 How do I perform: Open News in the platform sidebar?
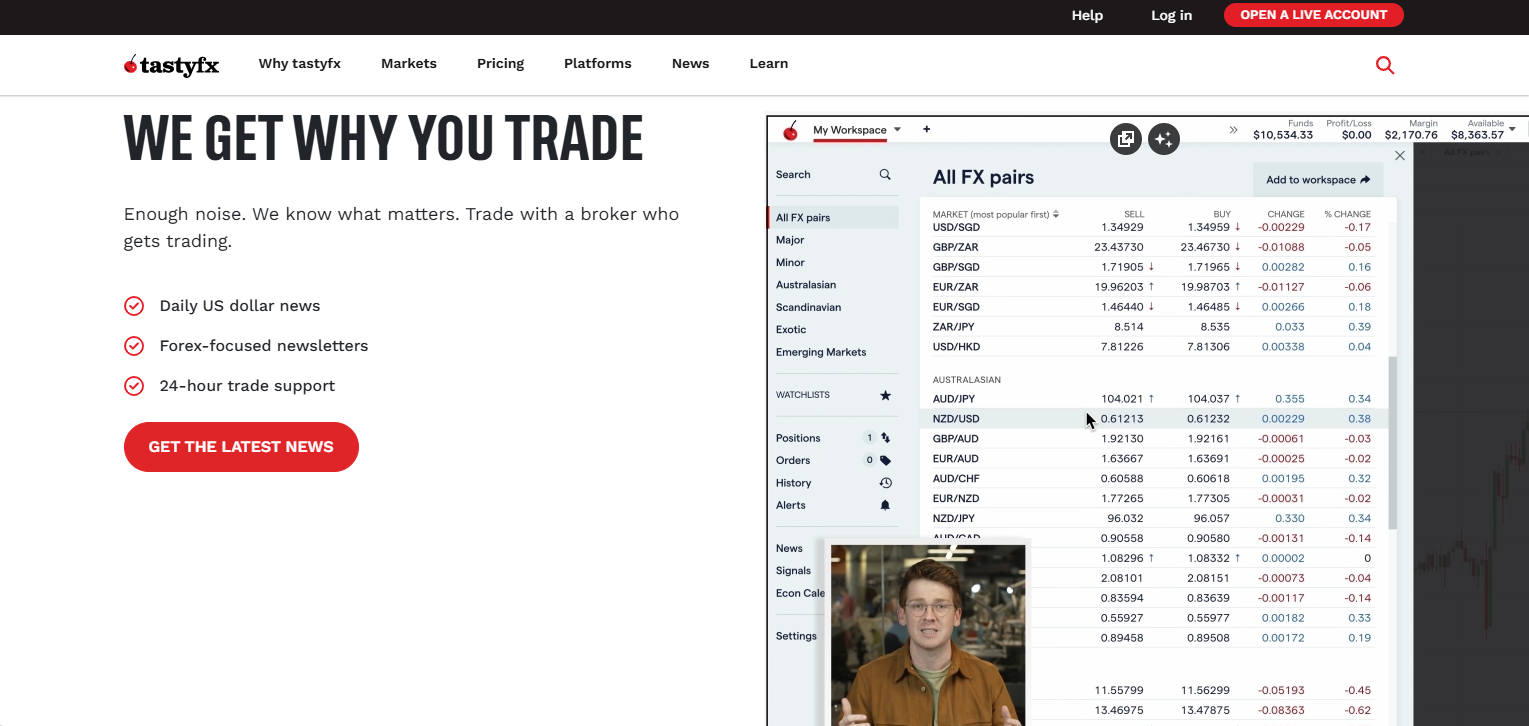[789, 548]
